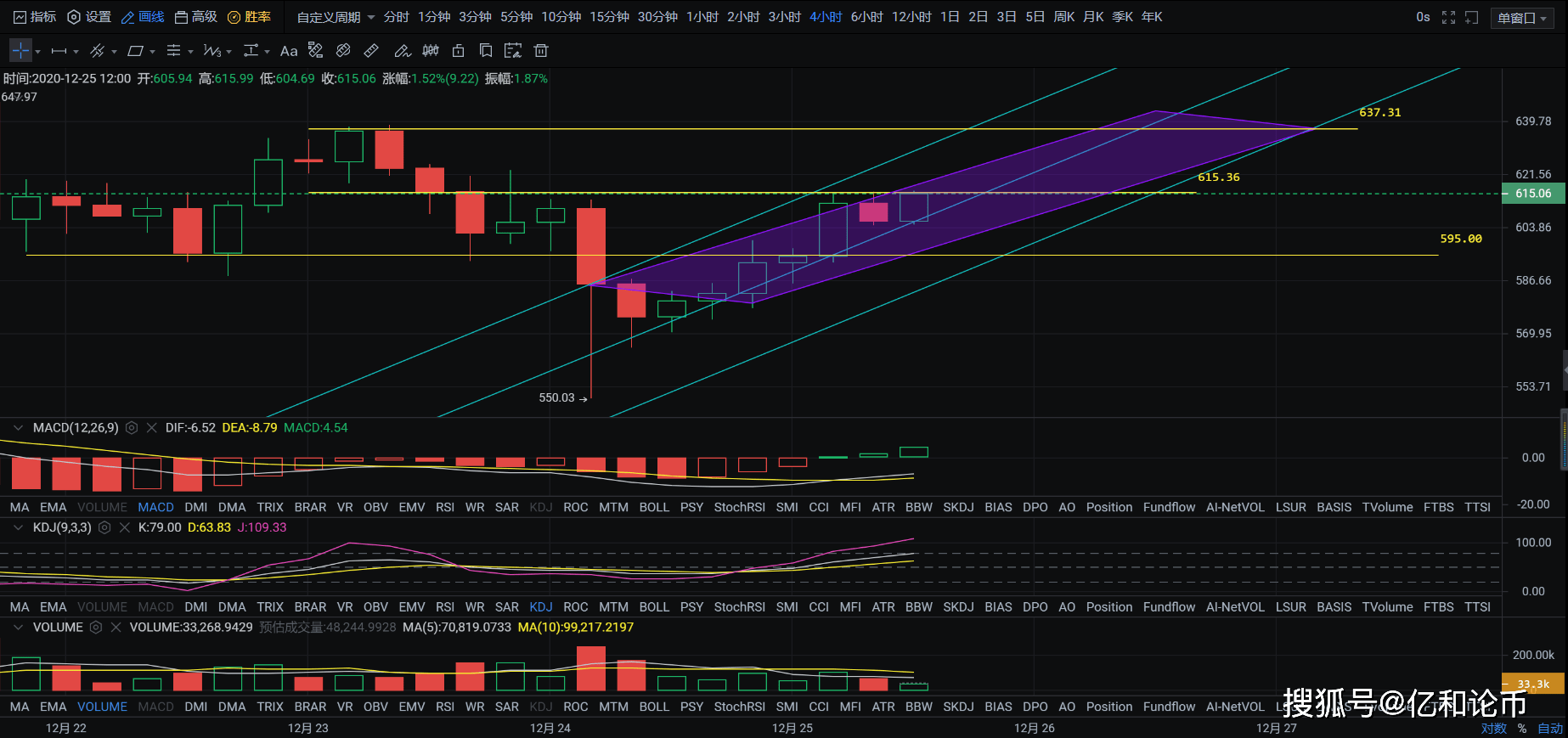The height and width of the screenshot is (738, 1568).
Task: Open VOLUME indicator settings gear
Action: (x=96, y=628)
